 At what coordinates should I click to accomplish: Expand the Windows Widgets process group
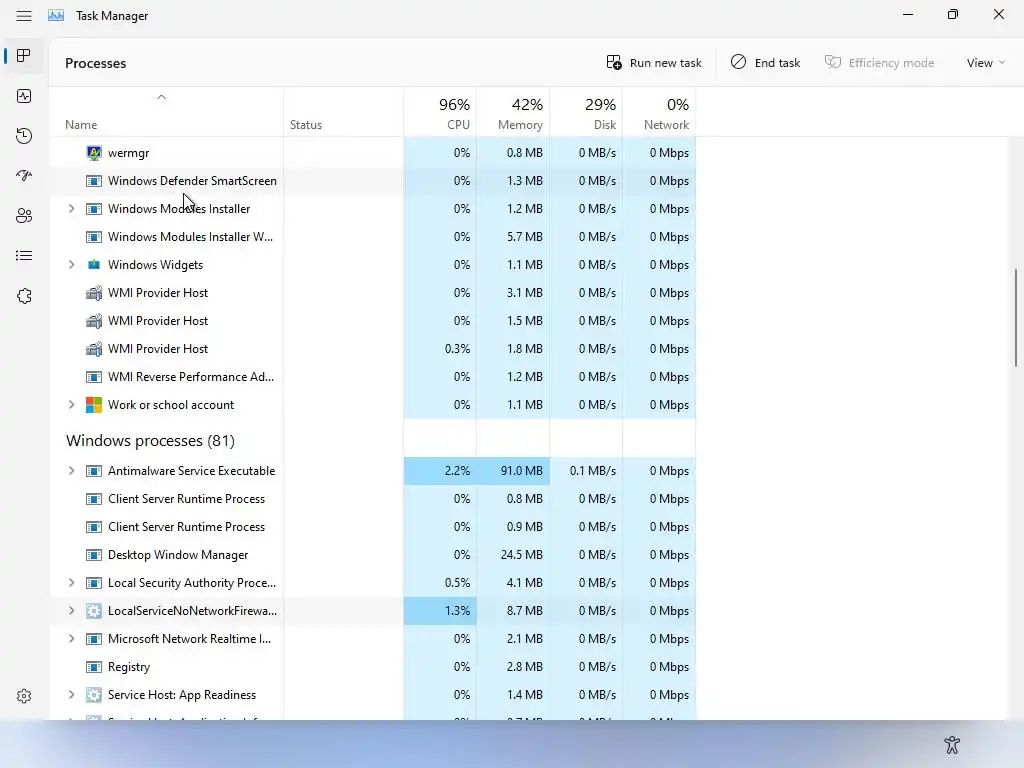point(71,264)
